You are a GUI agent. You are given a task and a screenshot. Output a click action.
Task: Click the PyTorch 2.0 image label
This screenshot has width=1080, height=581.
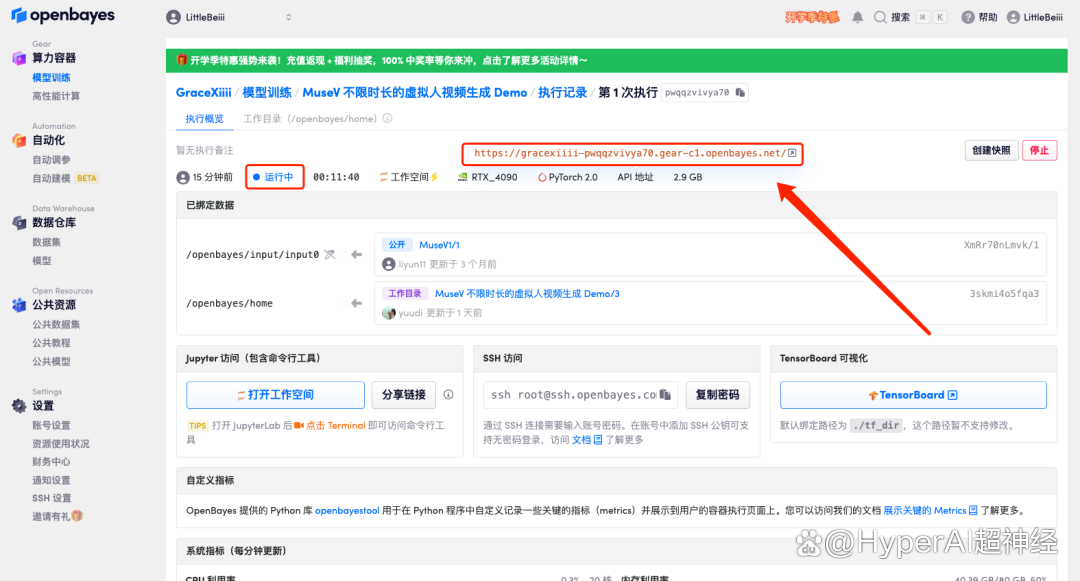pos(568,177)
